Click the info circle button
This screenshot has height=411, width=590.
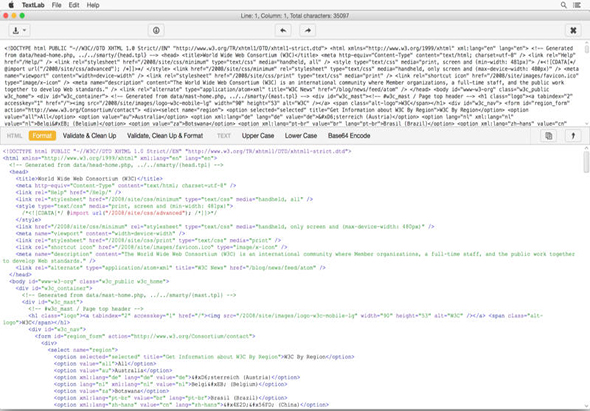(156, 30)
